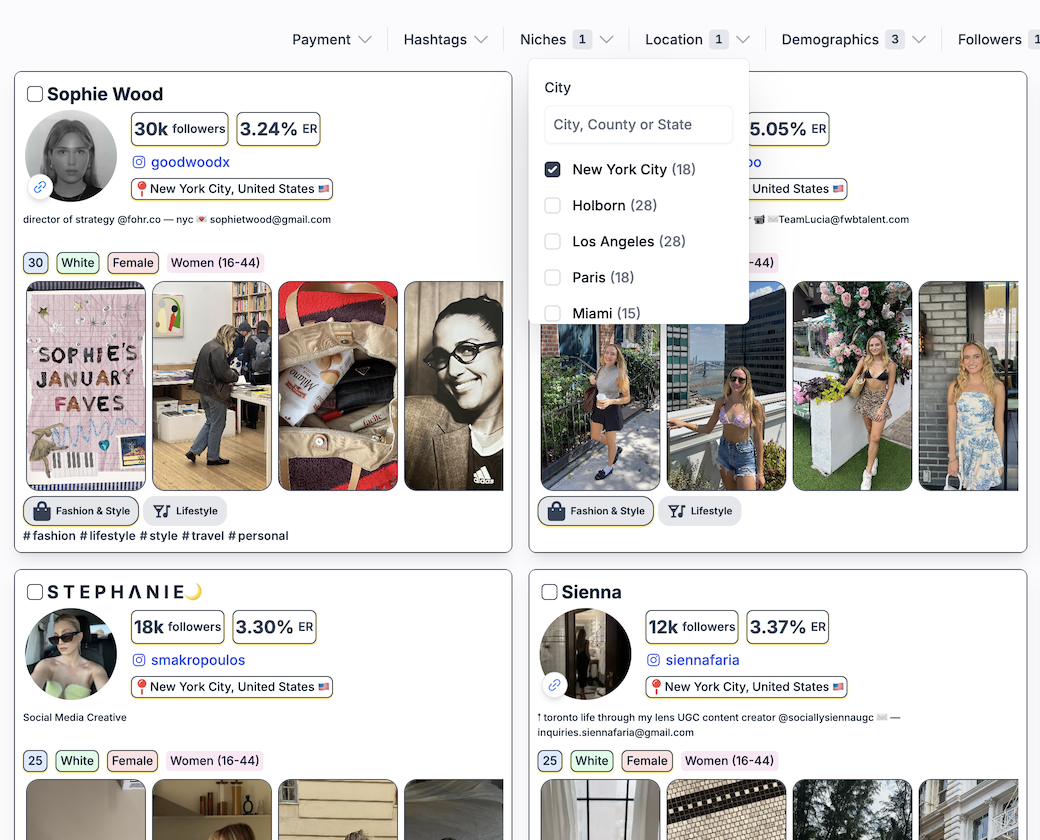Click second card's Fashion & Style tag
1040x840 pixels.
point(596,511)
